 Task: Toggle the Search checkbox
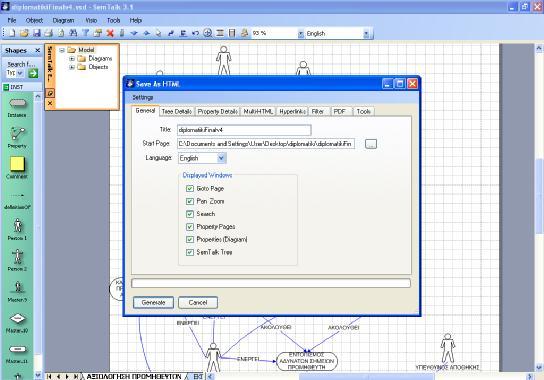(190, 214)
